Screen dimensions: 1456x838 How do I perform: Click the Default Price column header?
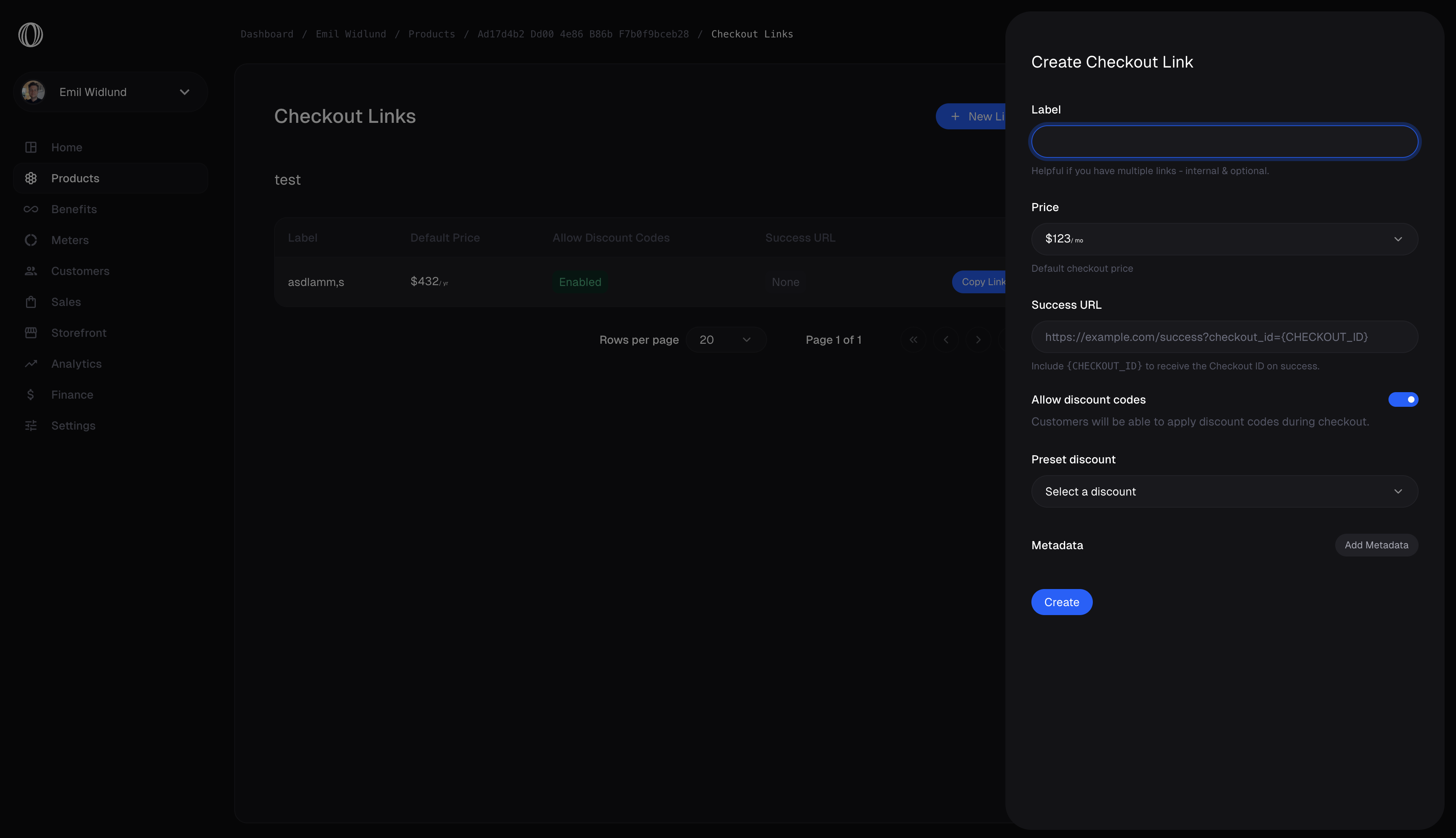[445, 238]
